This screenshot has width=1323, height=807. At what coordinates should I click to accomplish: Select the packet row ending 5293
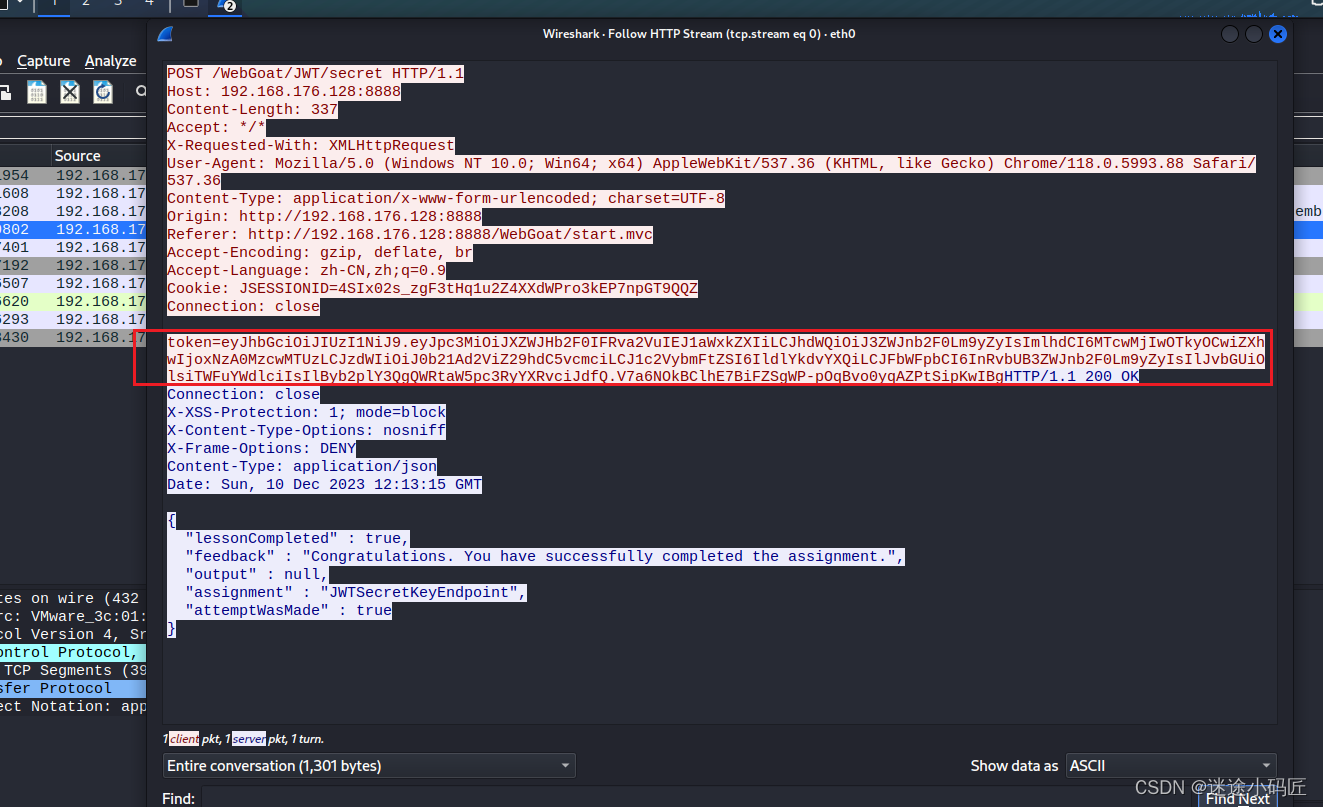[73, 319]
